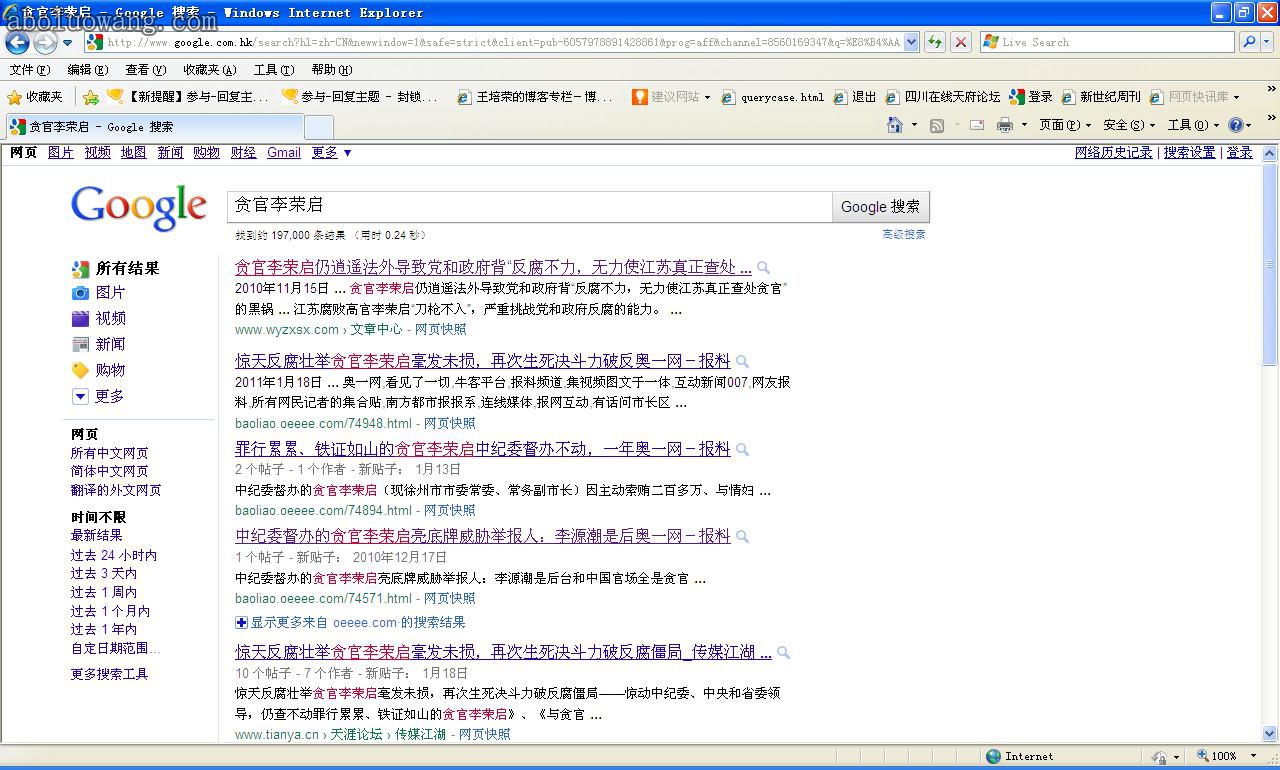Select the 购物 price tag icon filter
The image size is (1280, 770).
pos(81,370)
